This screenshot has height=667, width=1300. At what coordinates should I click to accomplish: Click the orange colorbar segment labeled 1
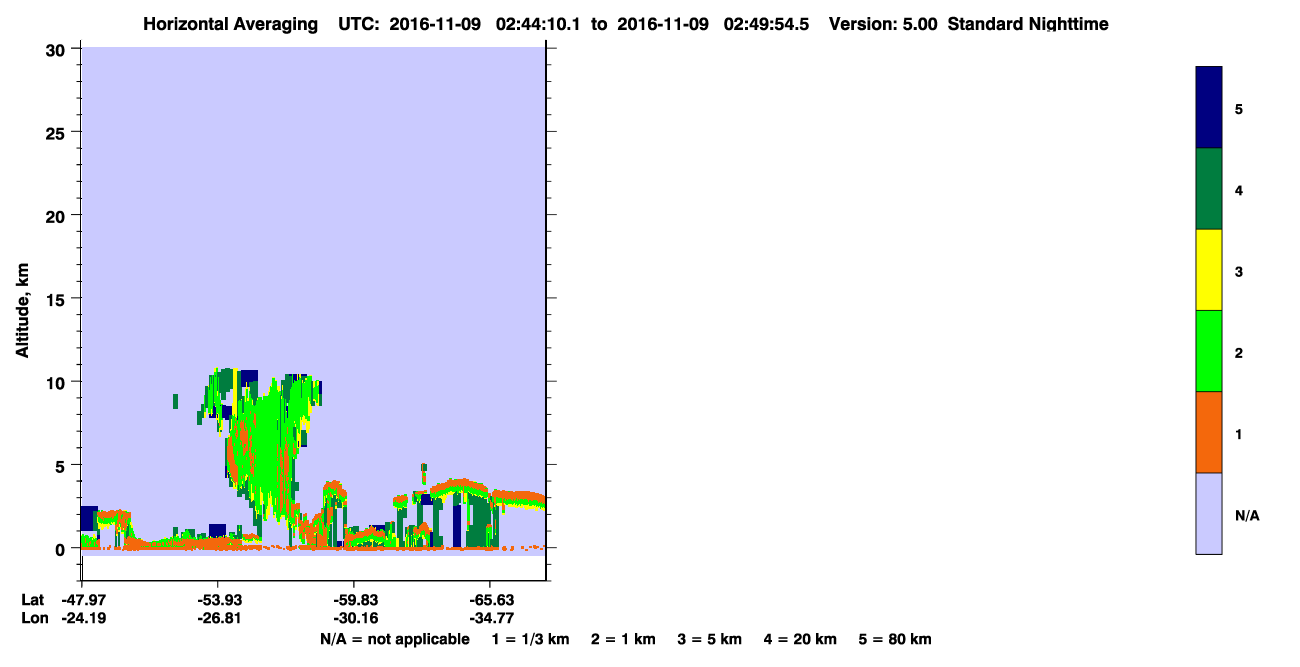point(1209,432)
